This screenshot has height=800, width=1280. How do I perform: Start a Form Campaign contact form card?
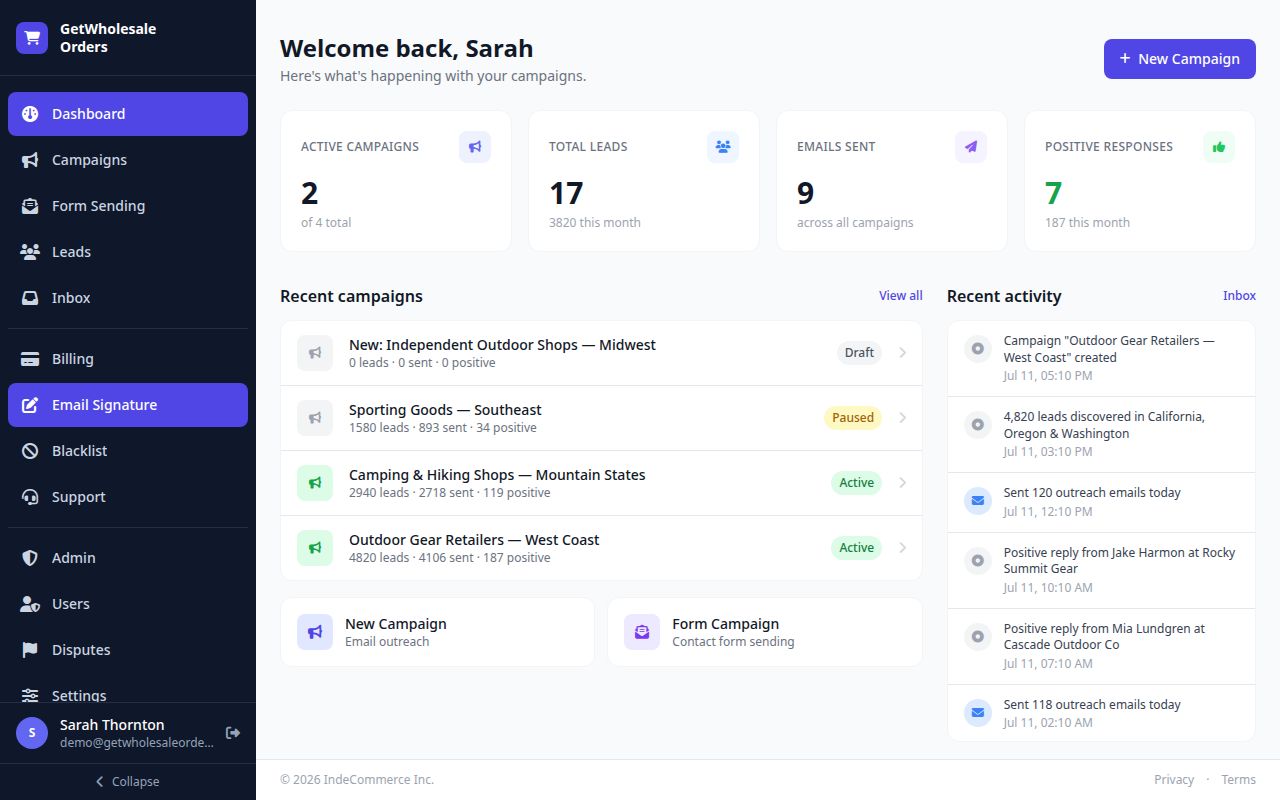pyautogui.click(x=765, y=632)
